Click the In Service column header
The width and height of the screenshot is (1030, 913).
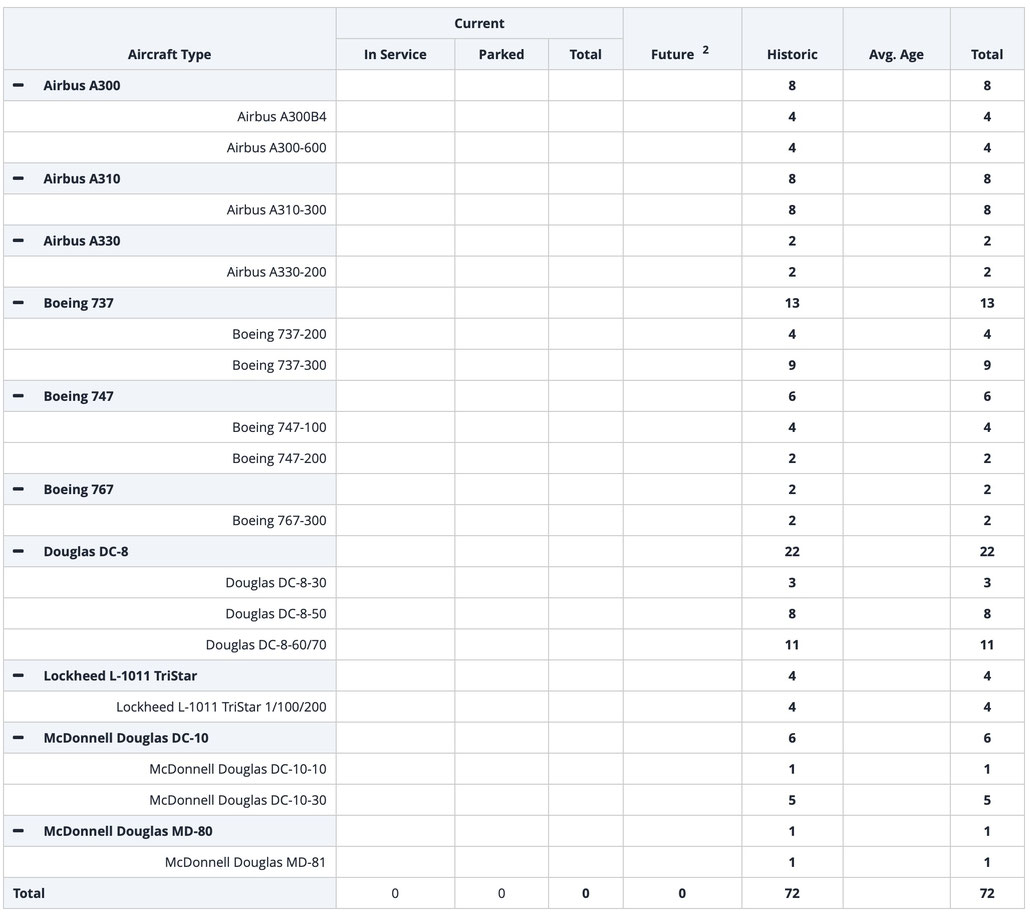(395, 55)
